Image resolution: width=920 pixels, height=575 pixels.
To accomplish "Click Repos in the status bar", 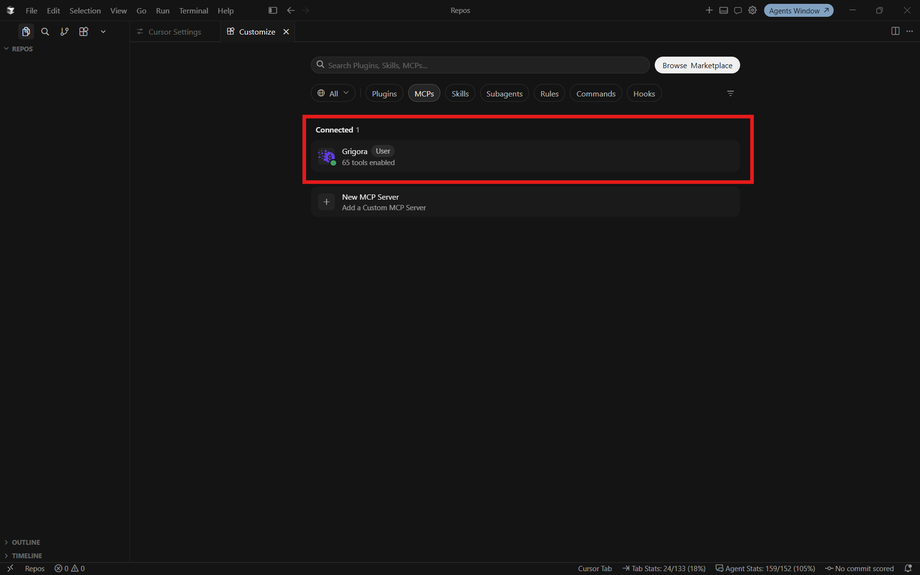I will pos(35,569).
